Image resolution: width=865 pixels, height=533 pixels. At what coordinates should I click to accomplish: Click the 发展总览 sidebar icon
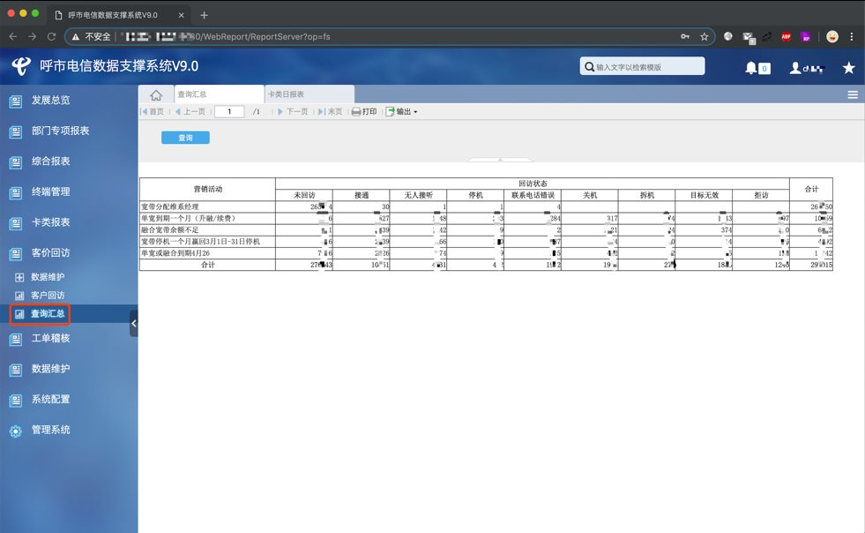pos(15,101)
